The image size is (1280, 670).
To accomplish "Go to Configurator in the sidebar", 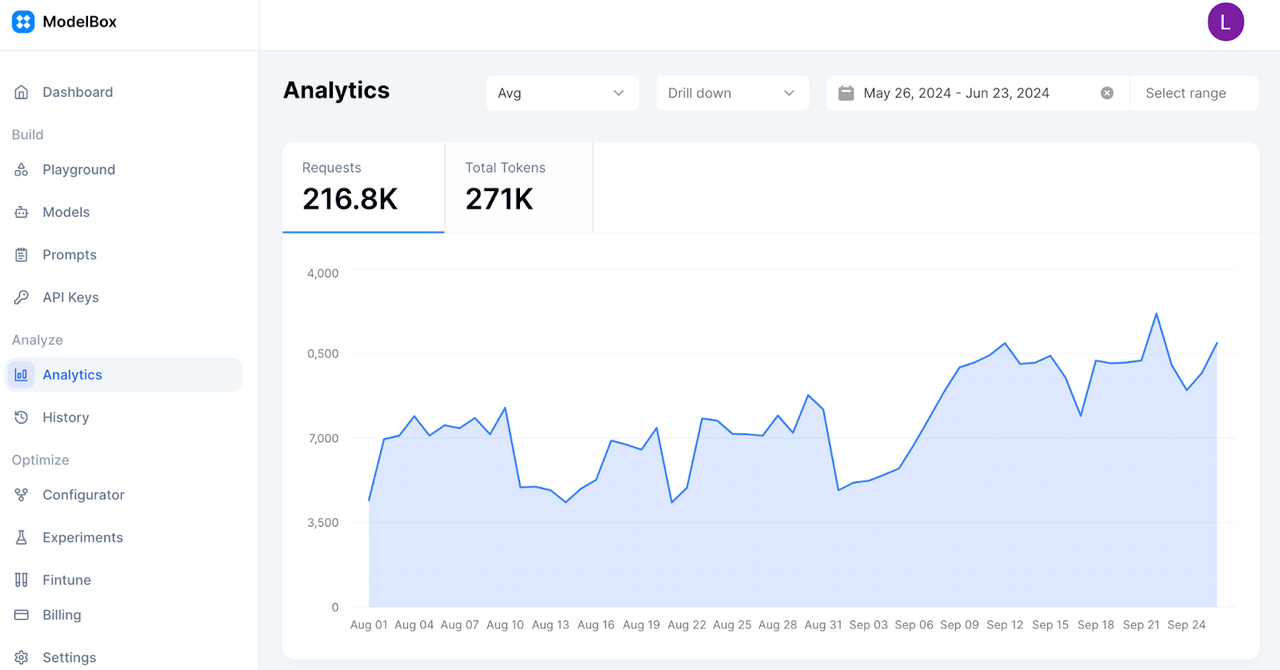I will click(83, 495).
